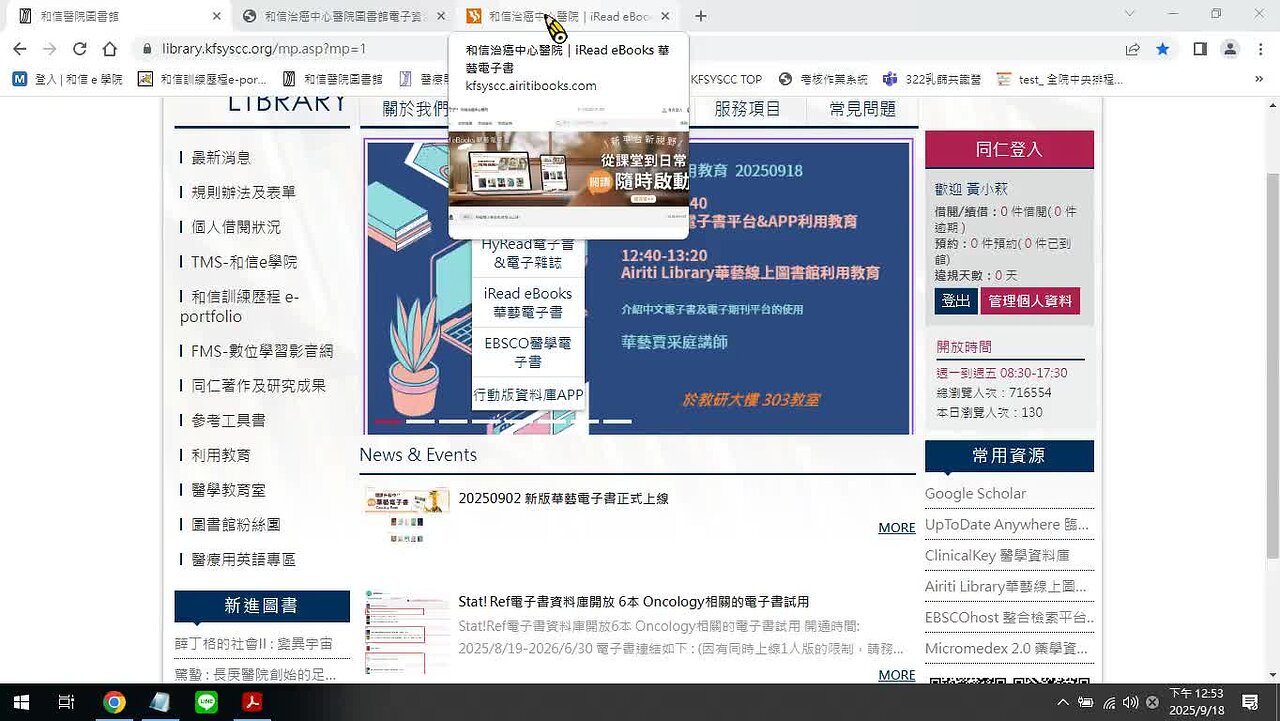
Task: Reload the library page
Action: [x=80, y=48]
